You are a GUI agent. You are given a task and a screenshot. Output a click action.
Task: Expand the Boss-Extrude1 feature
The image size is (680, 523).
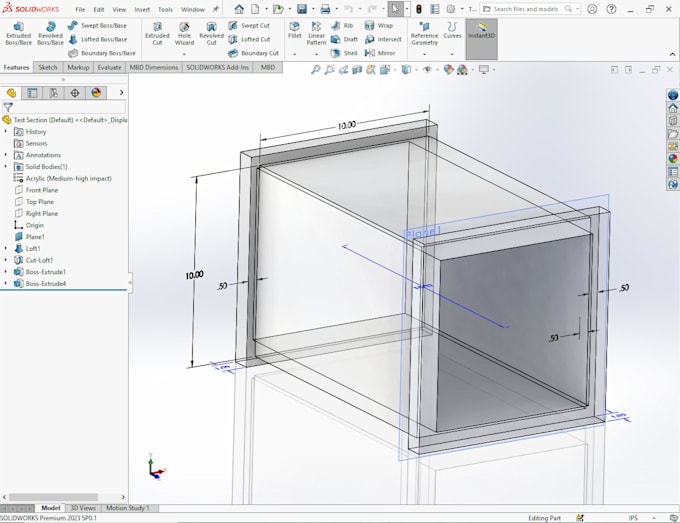pyautogui.click(x=6, y=272)
